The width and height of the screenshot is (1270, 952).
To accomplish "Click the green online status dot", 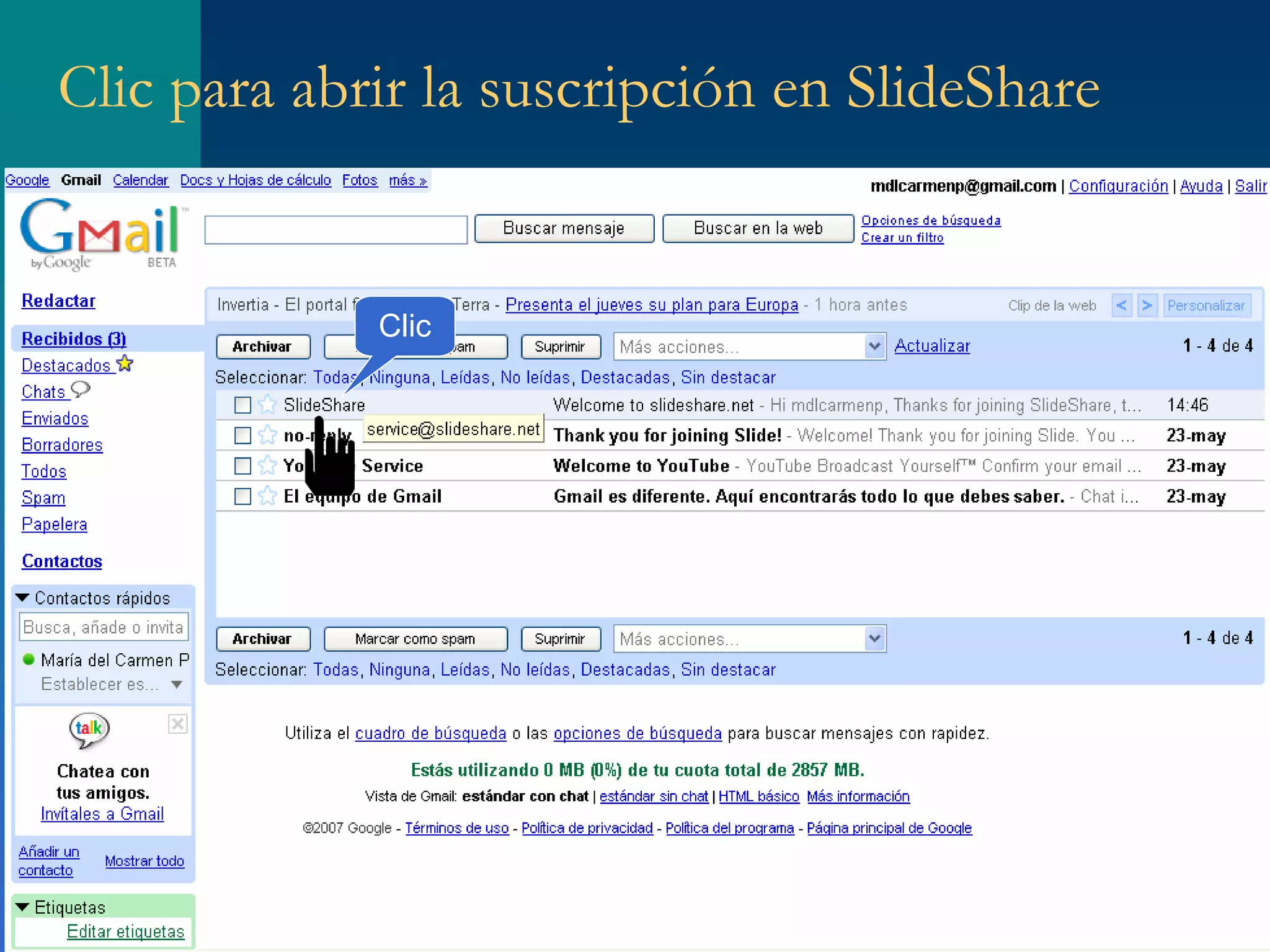I will pyautogui.click(x=28, y=659).
